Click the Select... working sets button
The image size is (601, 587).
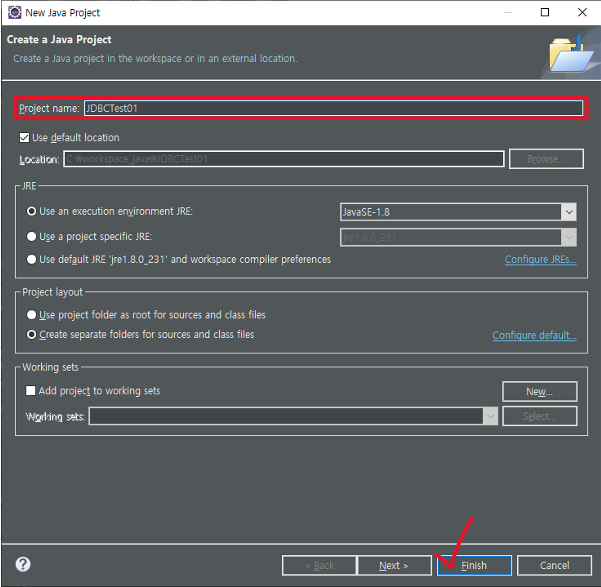pos(540,416)
